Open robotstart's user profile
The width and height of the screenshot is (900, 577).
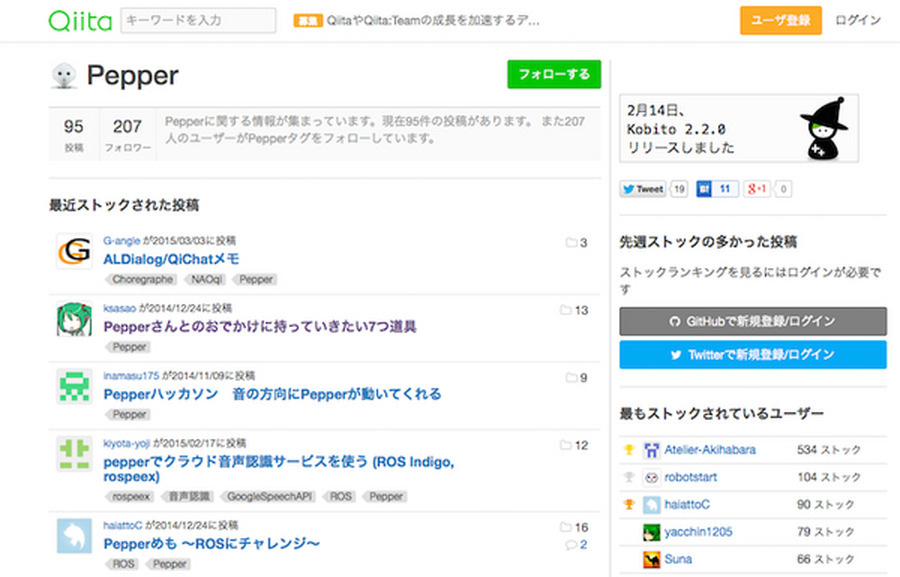(693, 477)
